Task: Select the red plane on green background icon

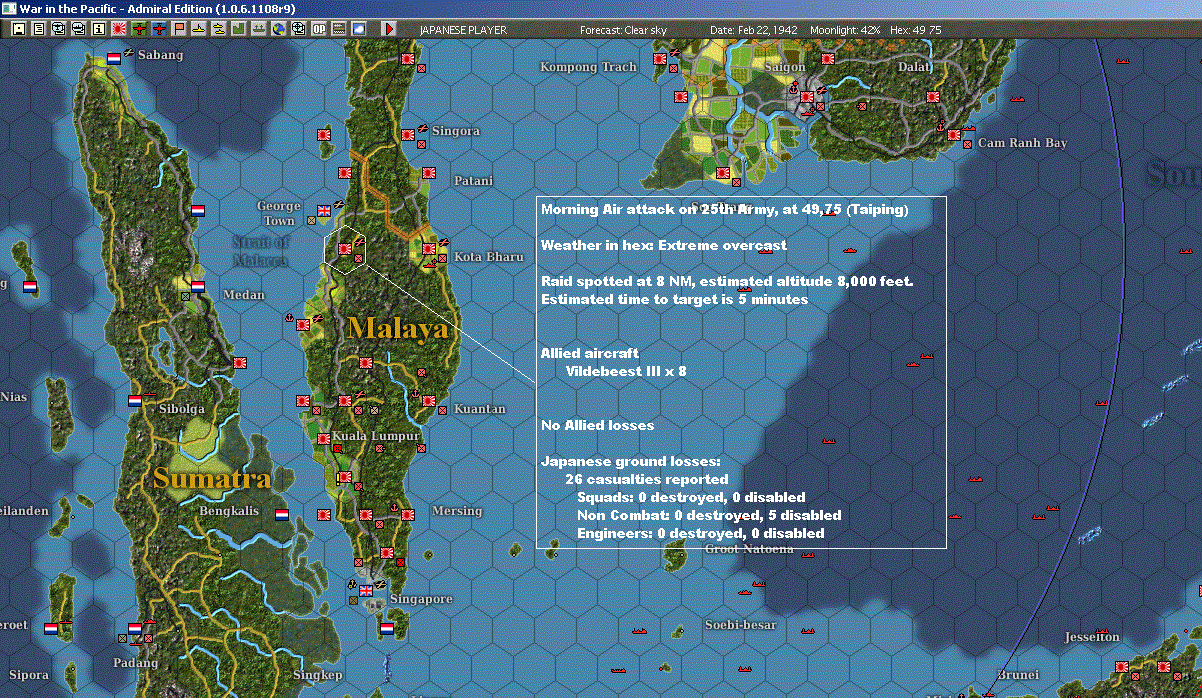Action: (139, 29)
